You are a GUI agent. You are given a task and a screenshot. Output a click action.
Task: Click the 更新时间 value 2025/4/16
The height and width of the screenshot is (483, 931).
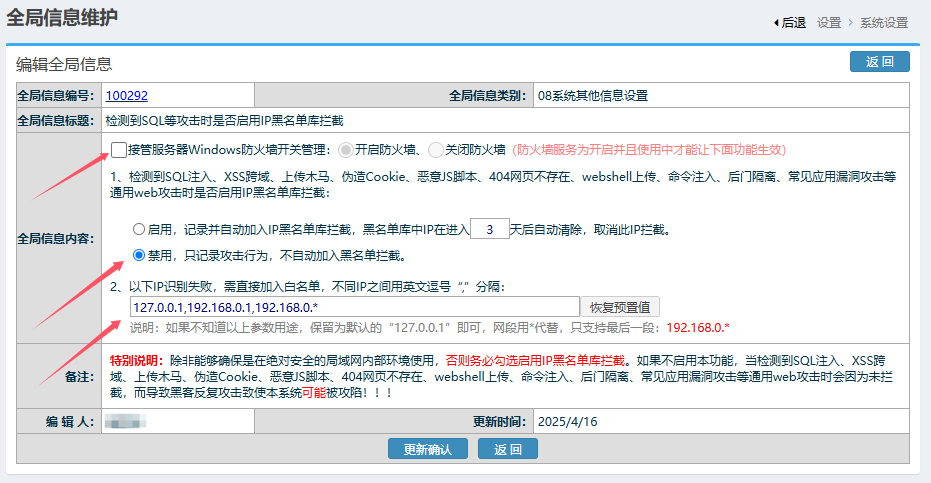[566, 421]
